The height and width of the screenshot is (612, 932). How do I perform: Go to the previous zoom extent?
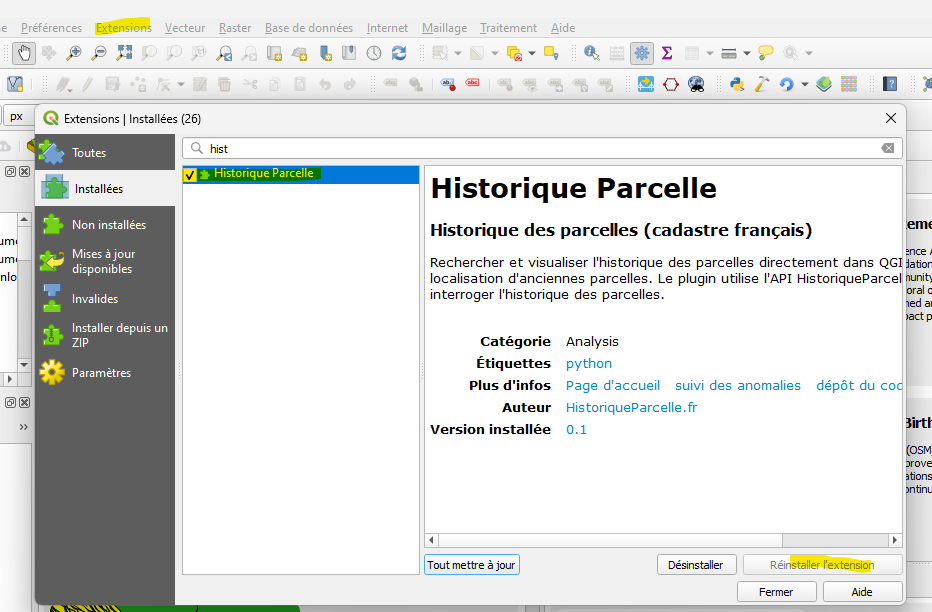tap(224, 53)
